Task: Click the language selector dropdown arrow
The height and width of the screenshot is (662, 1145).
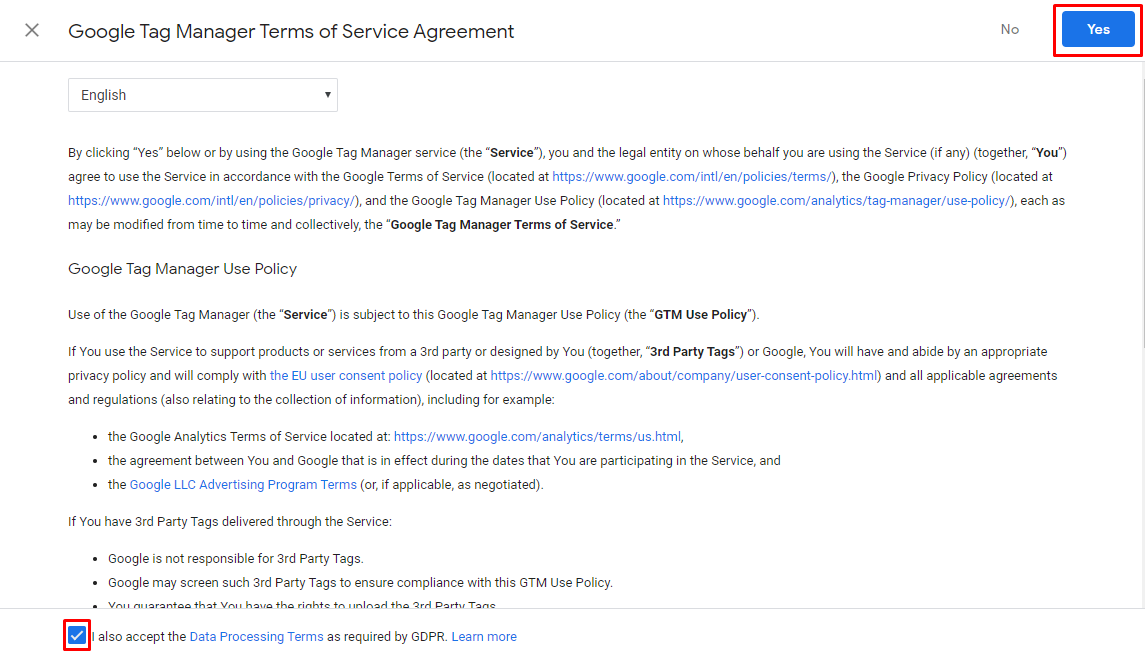Action: pos(327,94)
